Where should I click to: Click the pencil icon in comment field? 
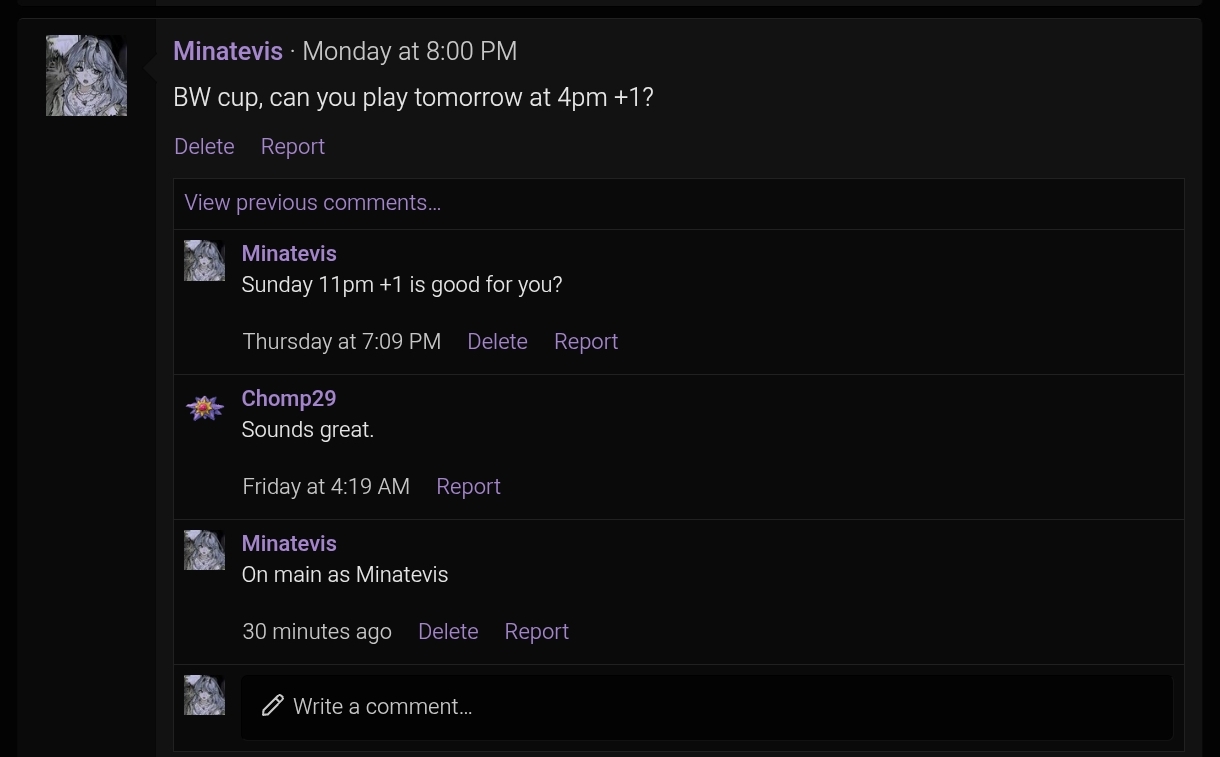273,706
